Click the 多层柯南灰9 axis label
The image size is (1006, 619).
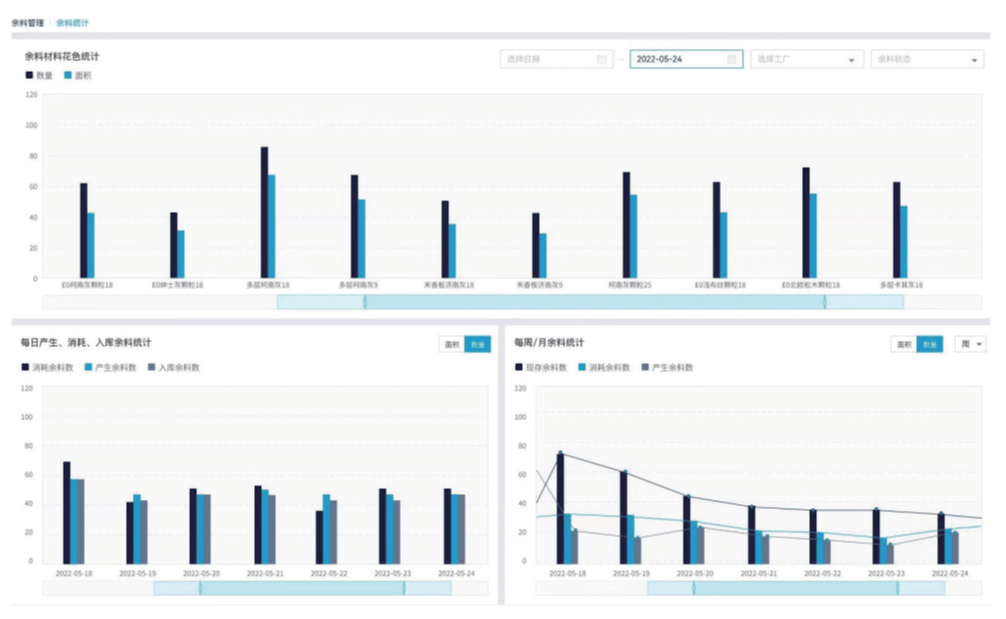[x=358, y=285]
